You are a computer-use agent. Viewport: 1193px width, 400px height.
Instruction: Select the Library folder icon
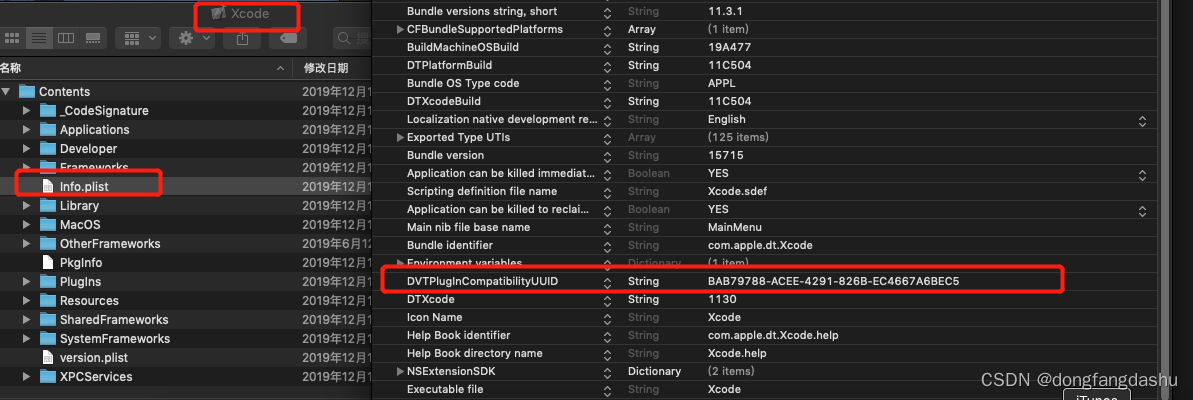point(48,205)
